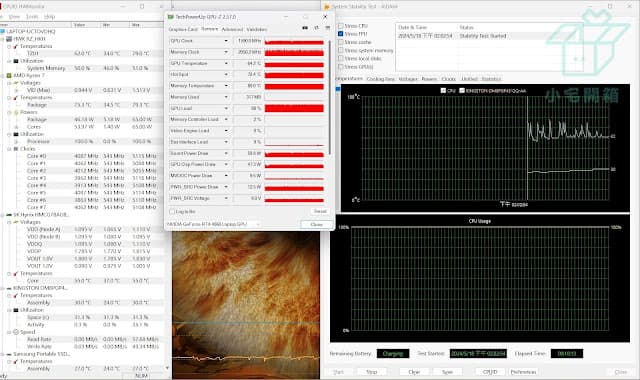
Task: Open the Memory Clock sensor dropdown arrow
Action: (226, 52)
